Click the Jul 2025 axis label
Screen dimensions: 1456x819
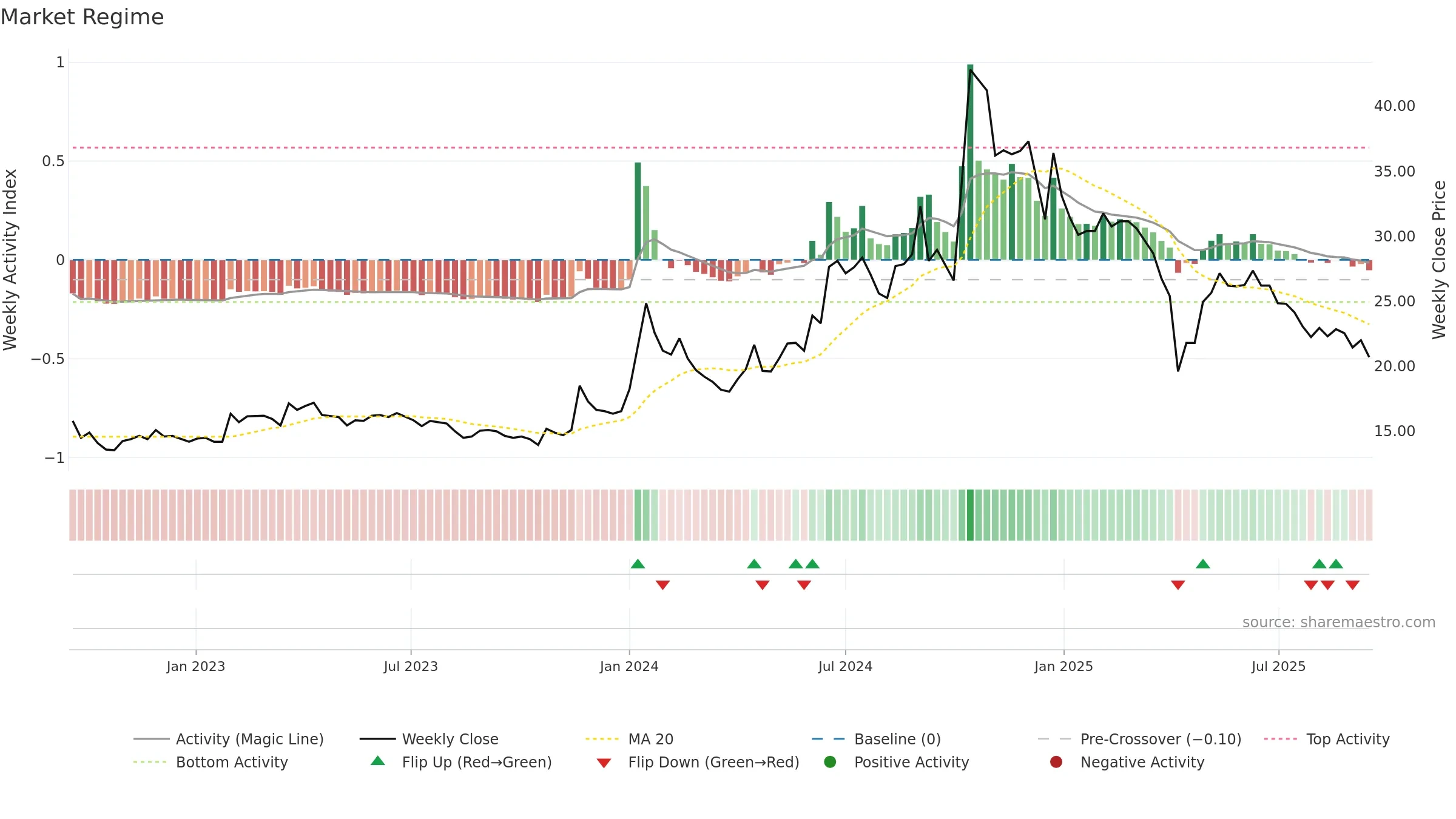point(1278,666)
